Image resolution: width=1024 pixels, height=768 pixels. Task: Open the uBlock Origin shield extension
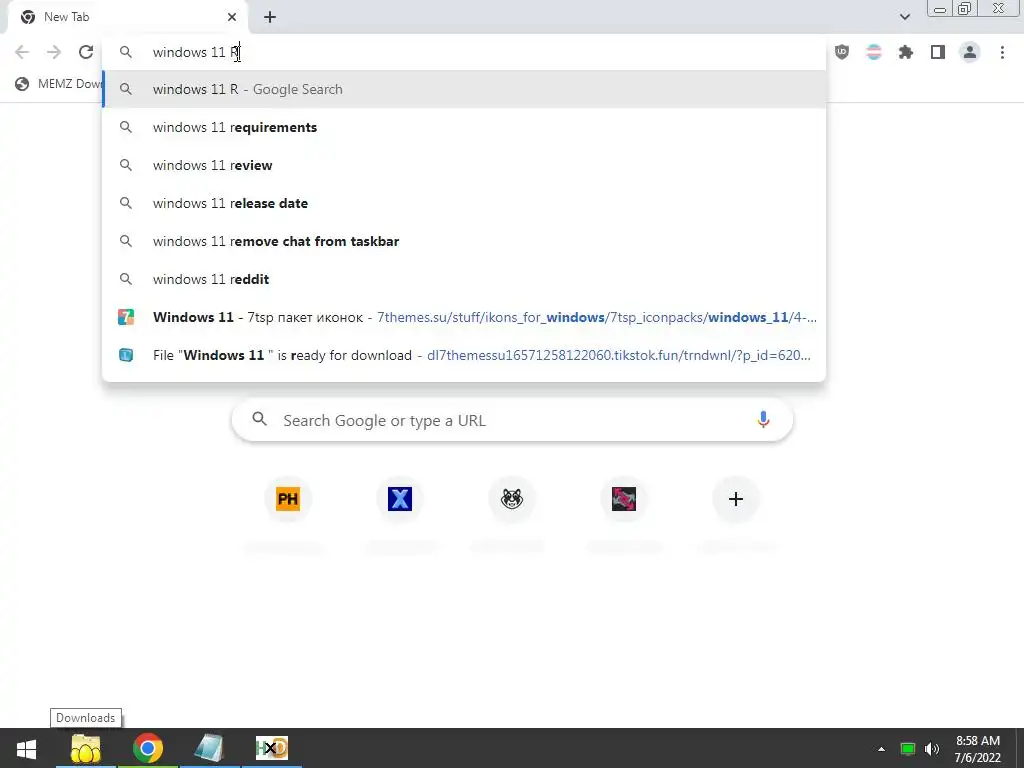point(842,52)
